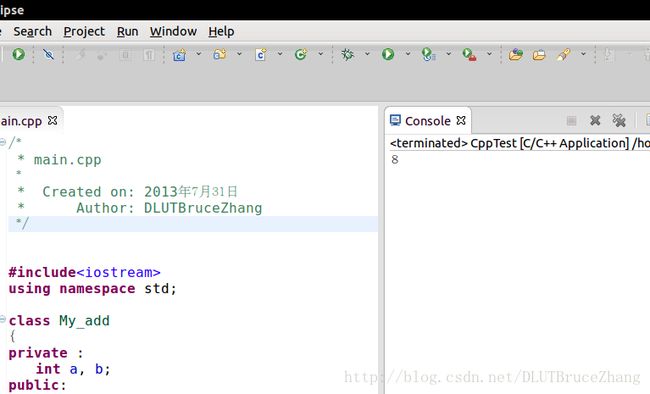Open dropdown next to external tools icon
Image resolution: width=650 pixels, height=394 pixels.
pyautogui.click(x=489, y=54)
